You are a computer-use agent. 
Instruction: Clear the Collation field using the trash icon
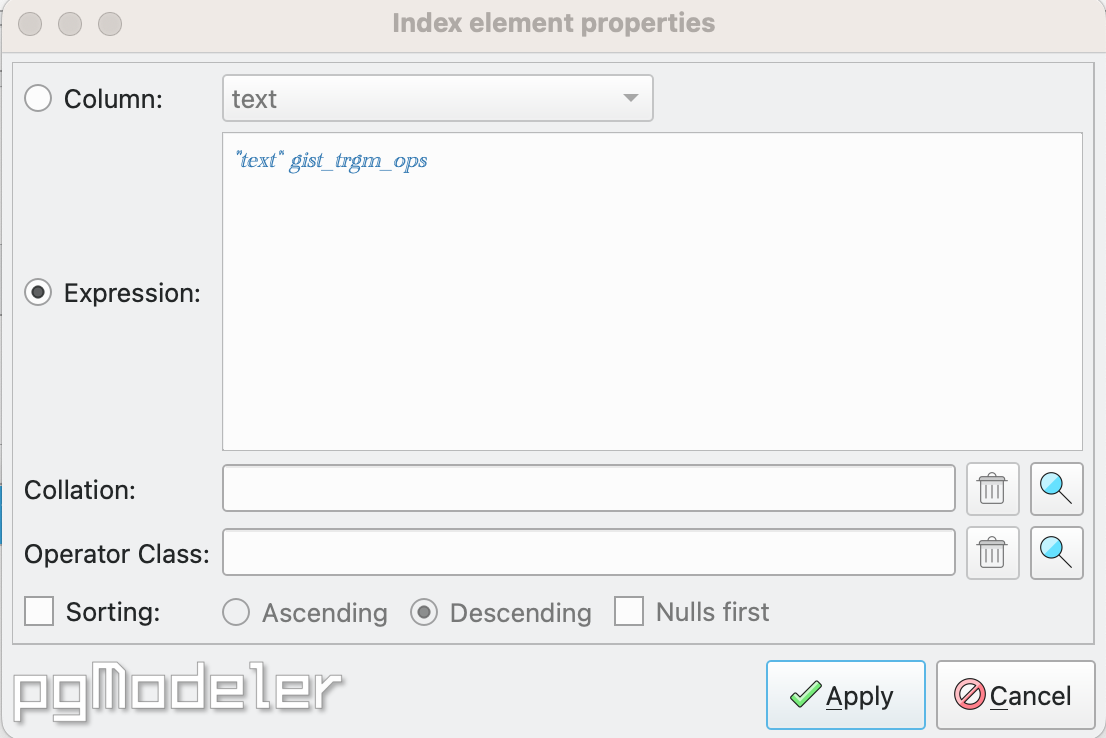pos(991,489)
